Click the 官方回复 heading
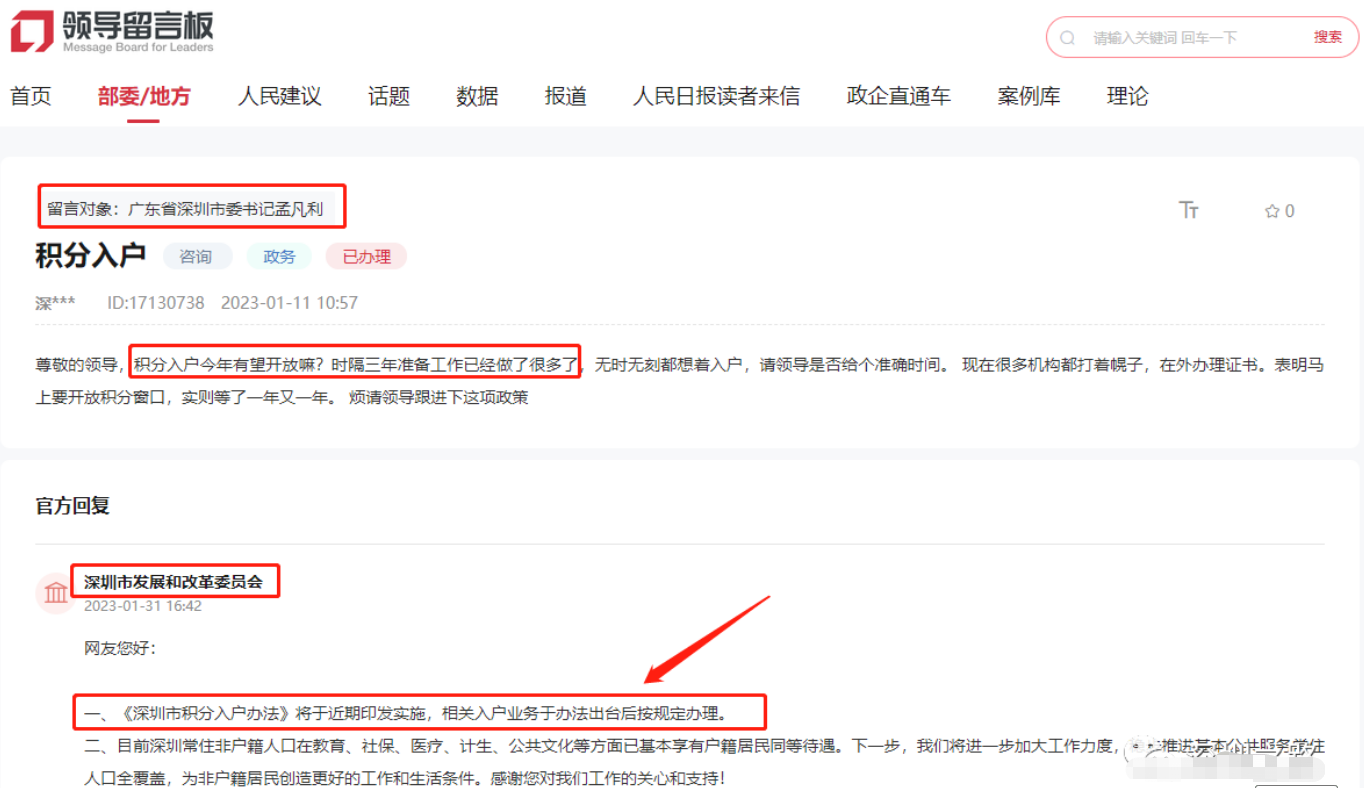 (73, 506)
